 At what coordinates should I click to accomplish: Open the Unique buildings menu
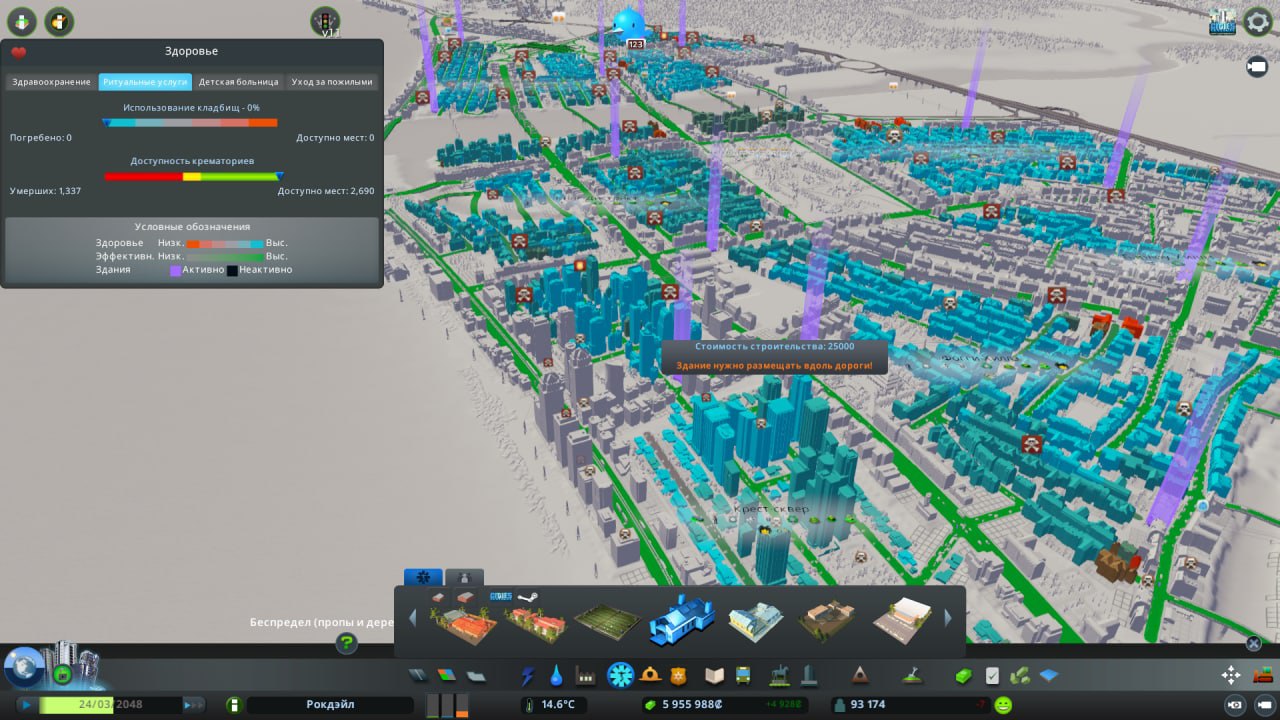click(x=808, y=676)
